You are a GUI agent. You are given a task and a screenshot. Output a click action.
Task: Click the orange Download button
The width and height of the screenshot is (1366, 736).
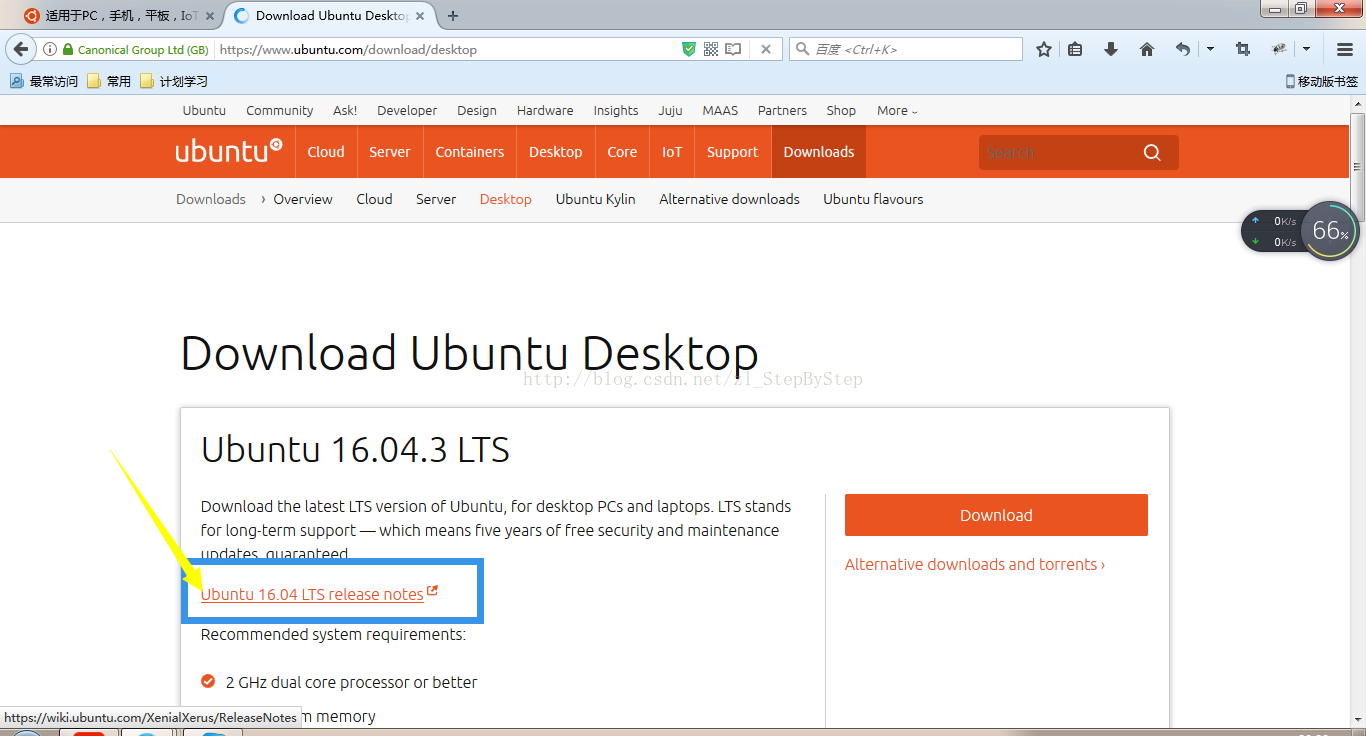coord(996,515)
